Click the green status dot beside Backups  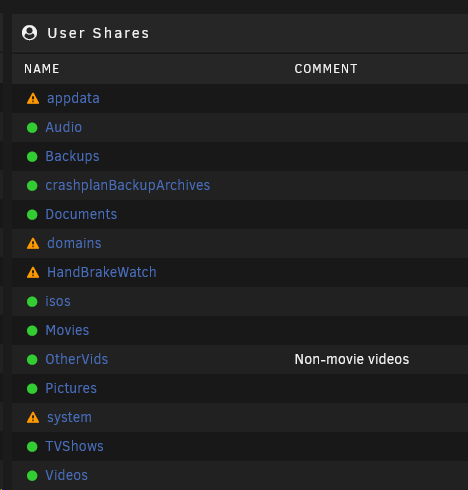pos(32,157)
